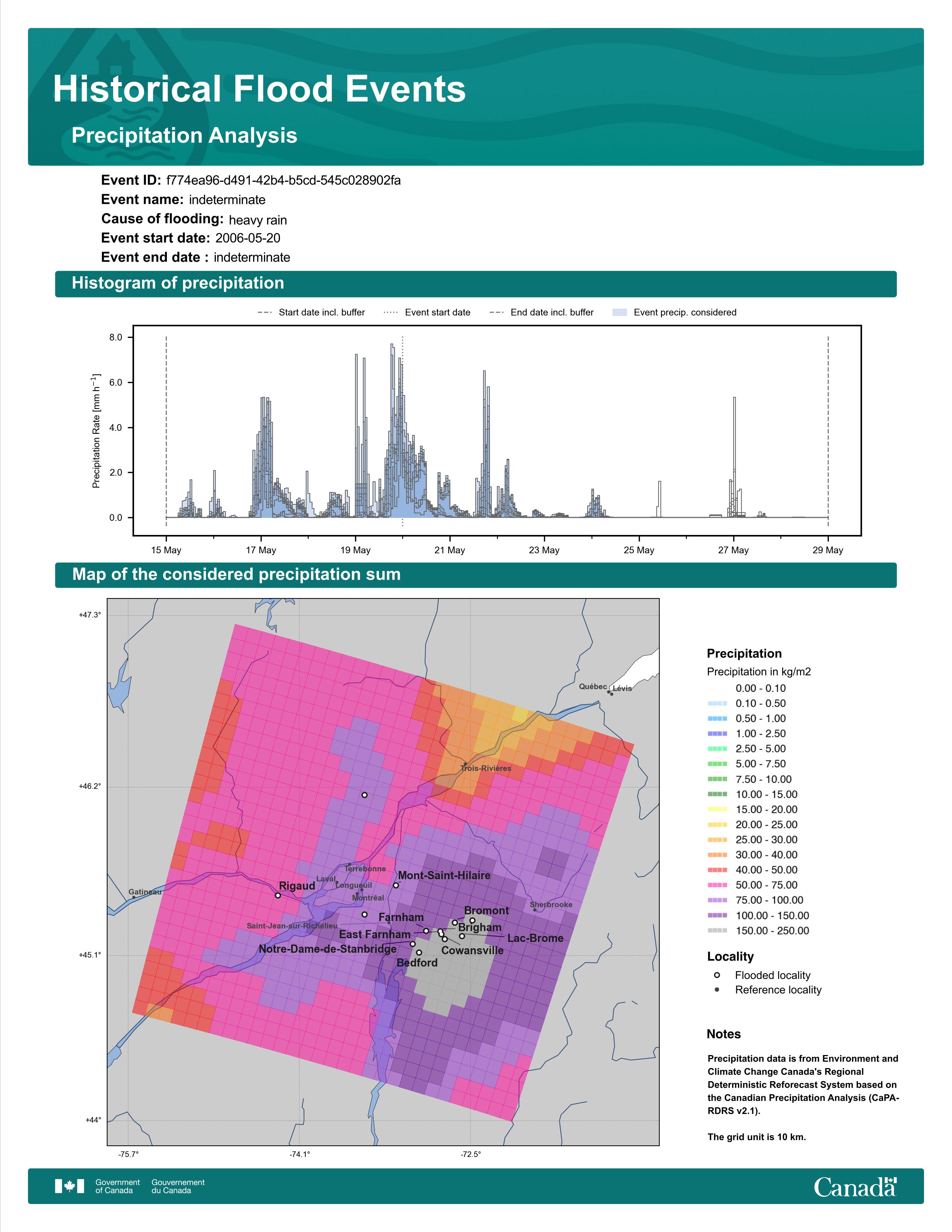
Task: Click the 2.50 - 5.00 precipitation swatch
Action: tap(717, 749)
